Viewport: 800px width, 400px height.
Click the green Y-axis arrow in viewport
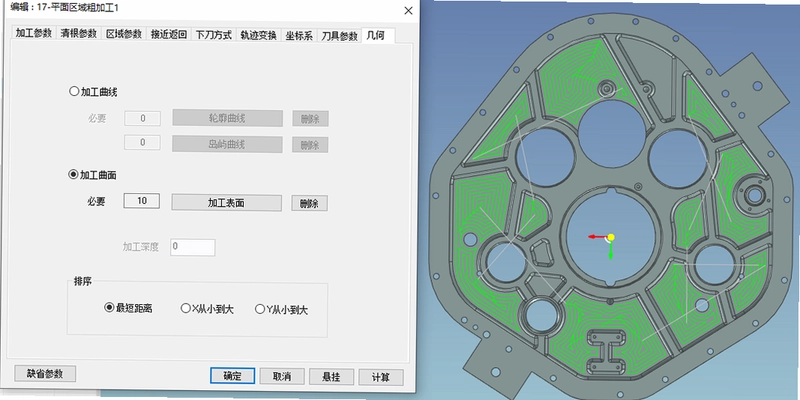tap(611, 251)
